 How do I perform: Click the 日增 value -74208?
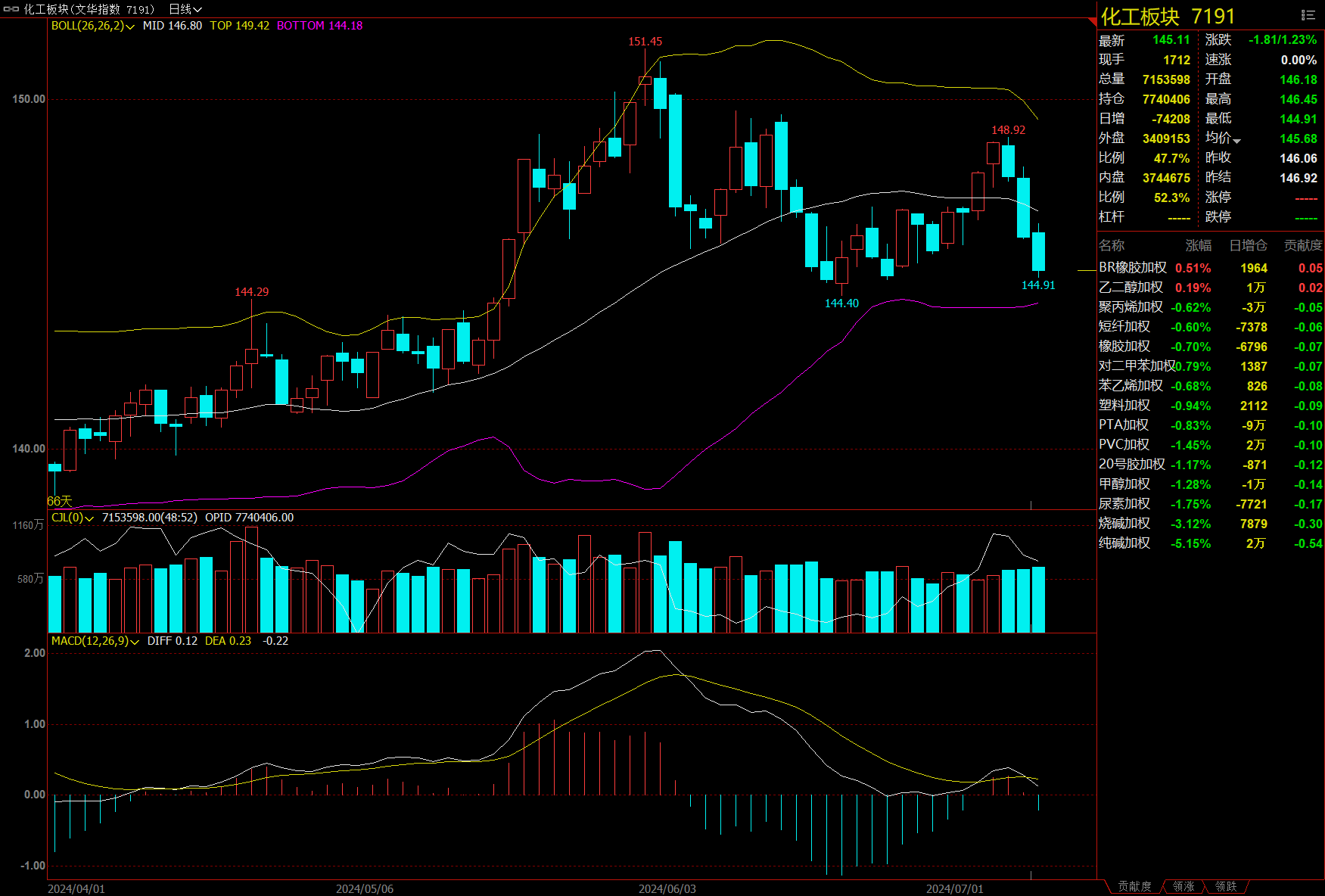(1171, 119)
